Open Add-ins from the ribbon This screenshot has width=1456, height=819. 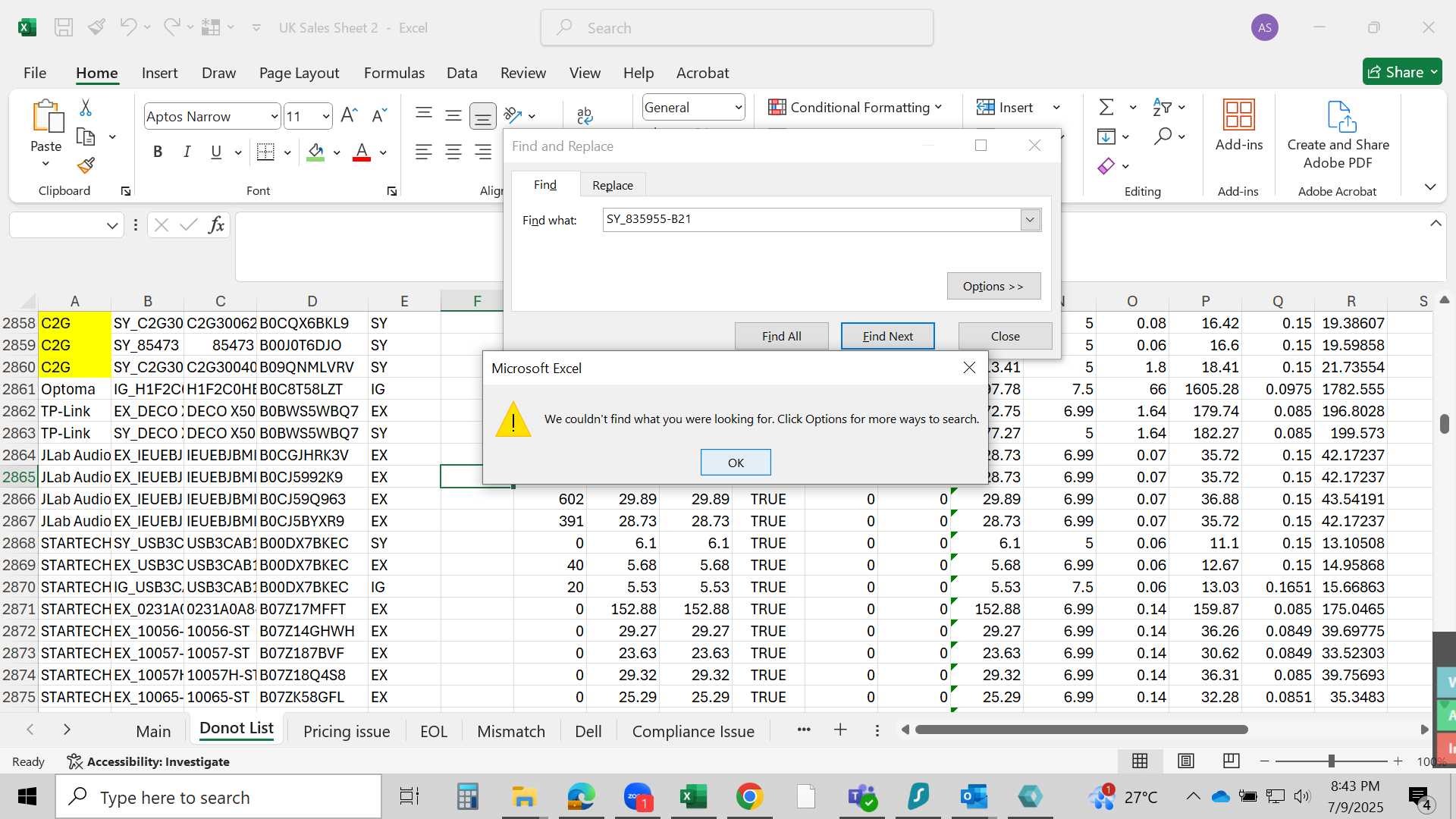1239,126
